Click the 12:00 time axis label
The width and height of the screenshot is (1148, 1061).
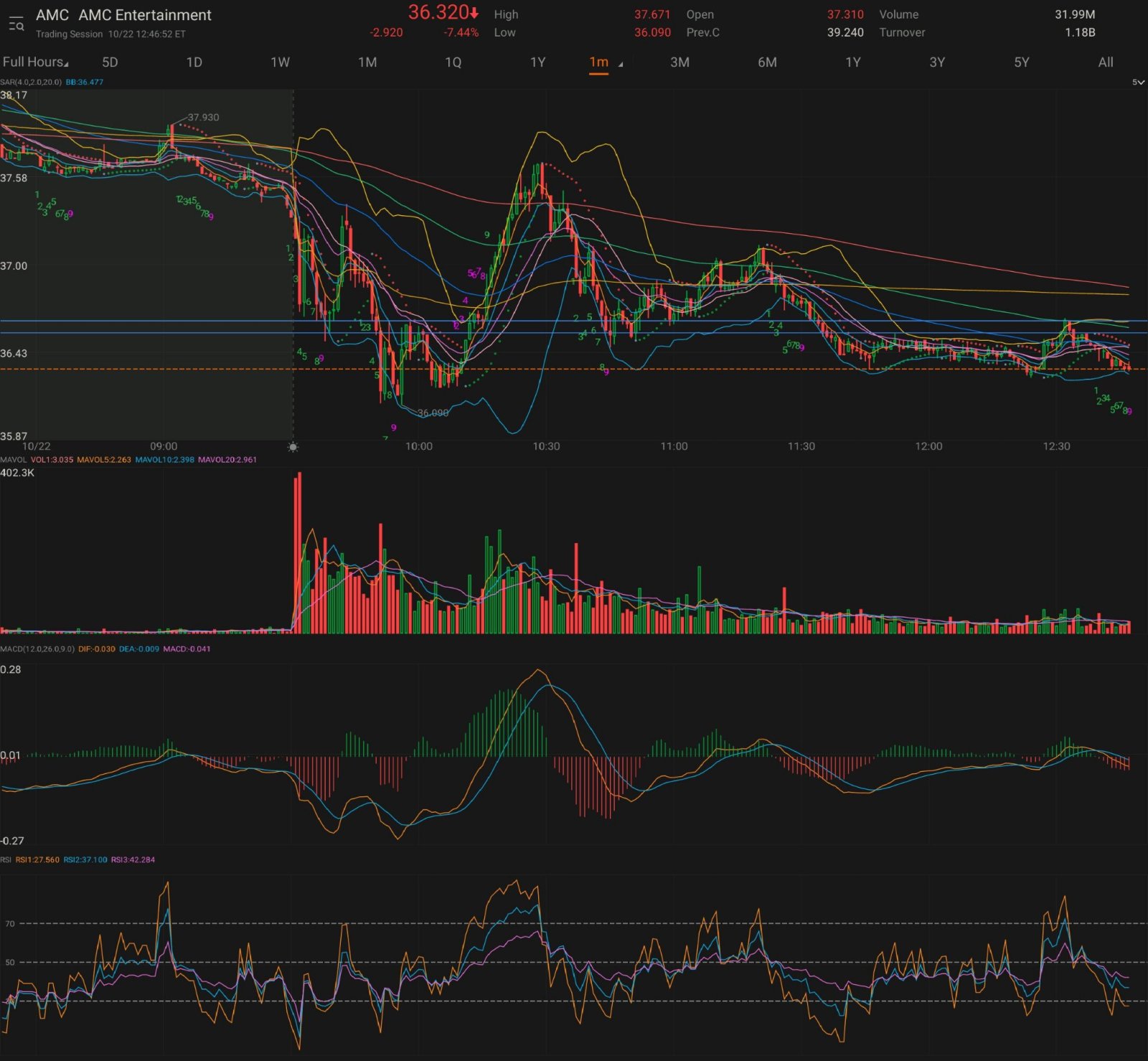point(928,446)
